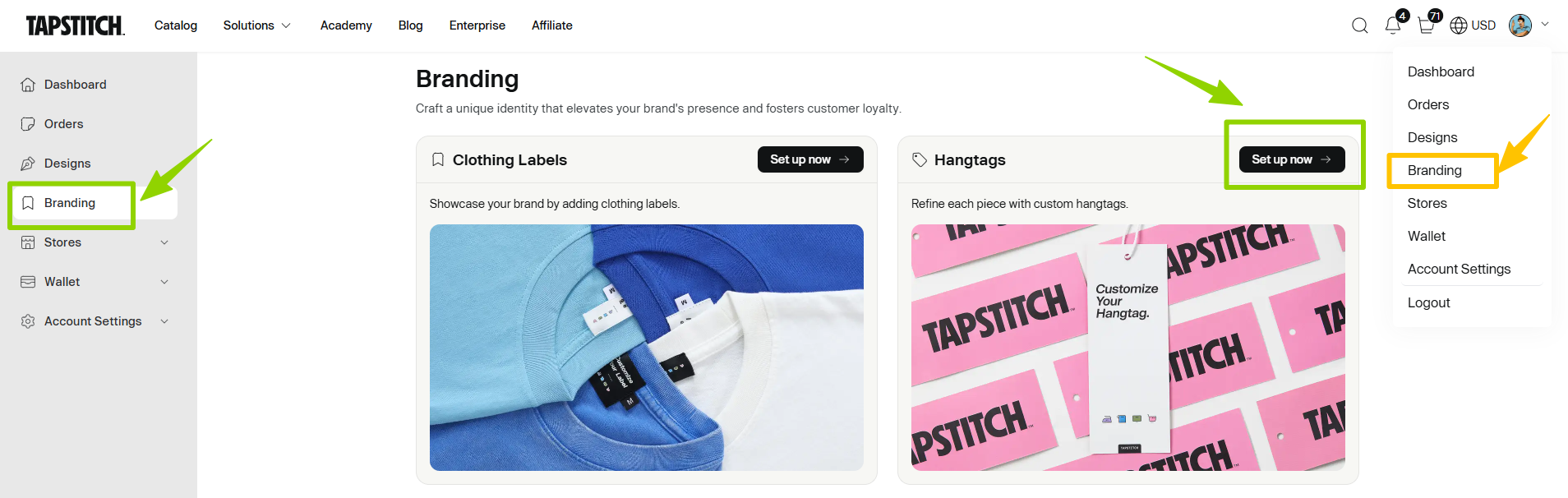Open the notifications bell icon

(1393, 25)
